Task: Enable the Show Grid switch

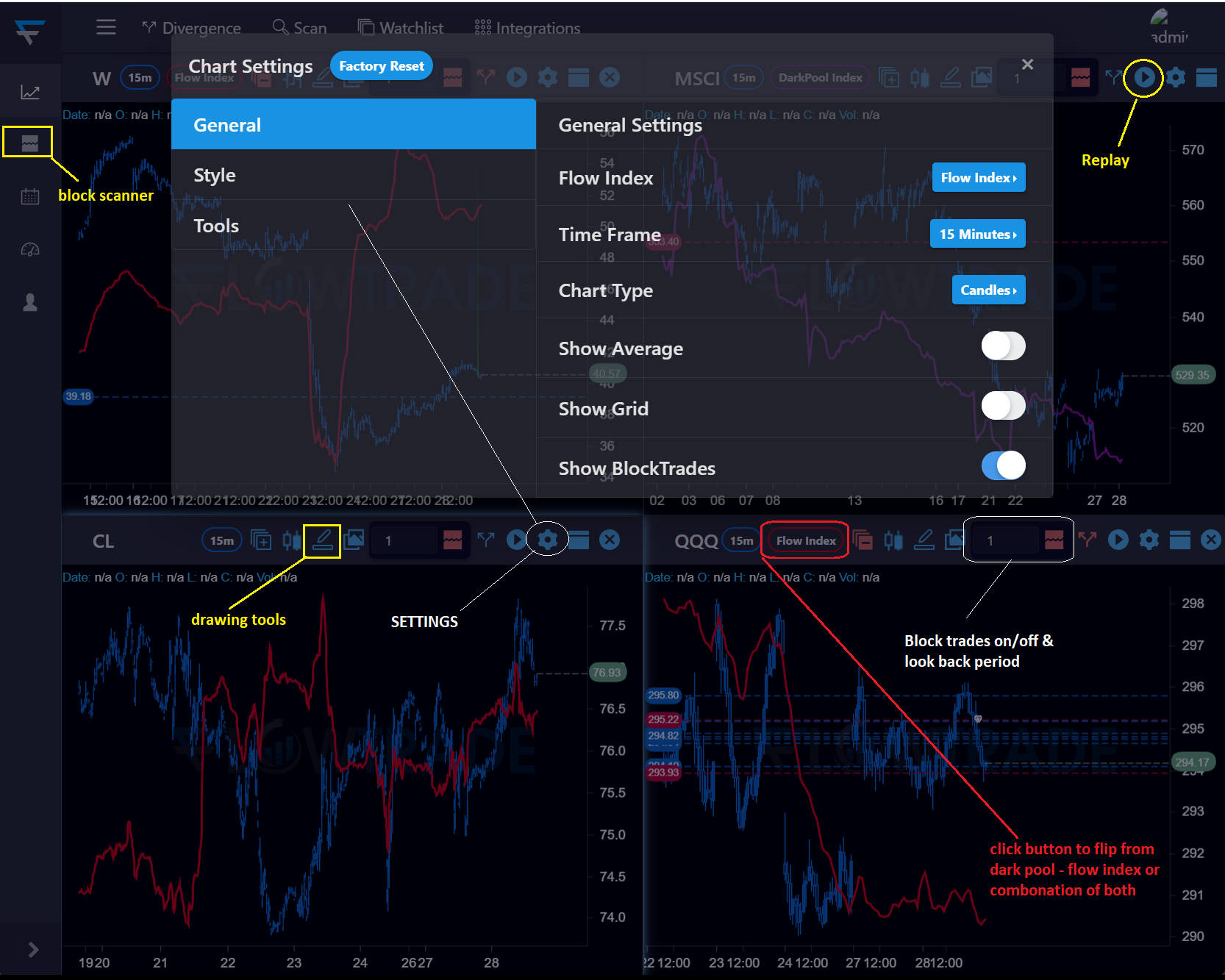Action: 1003,406
